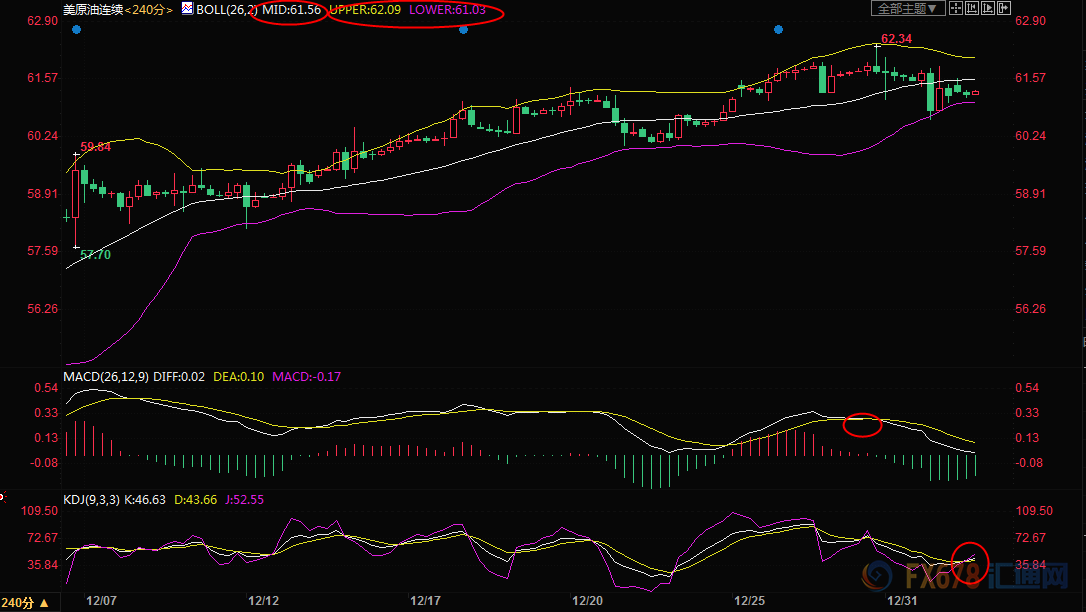Click the 57.70 low price marker
Screen dimensions: 1086x612
[x=95, y=255]
